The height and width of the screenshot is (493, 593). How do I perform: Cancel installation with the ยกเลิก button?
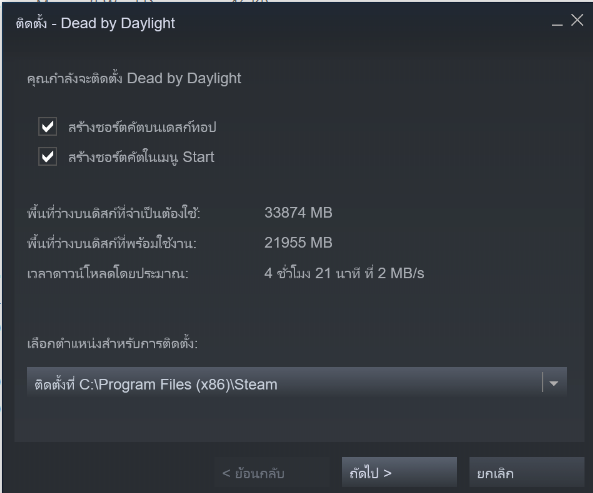click(x=527, y=473)
